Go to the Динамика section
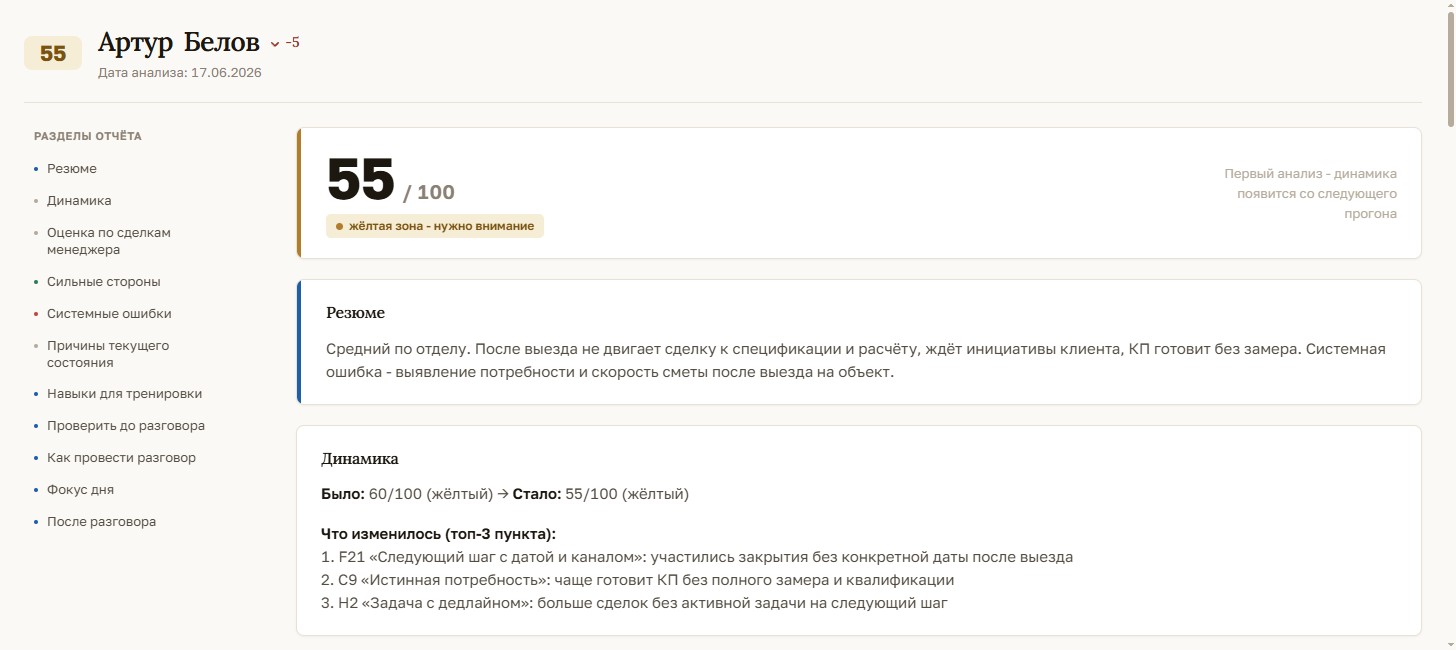 79,201
